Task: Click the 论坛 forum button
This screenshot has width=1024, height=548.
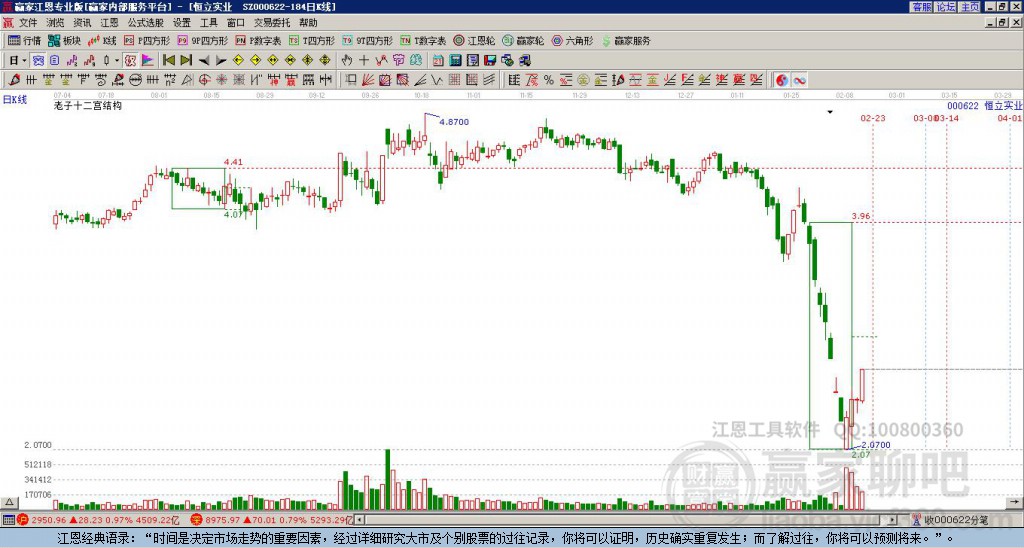Action: click(946, 7)
